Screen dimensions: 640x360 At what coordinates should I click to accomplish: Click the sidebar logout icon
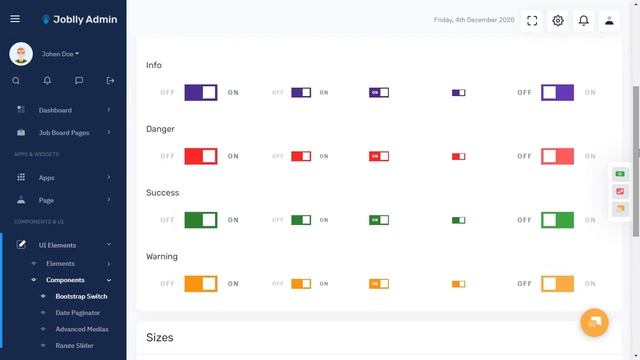click(x=110, y=81)
